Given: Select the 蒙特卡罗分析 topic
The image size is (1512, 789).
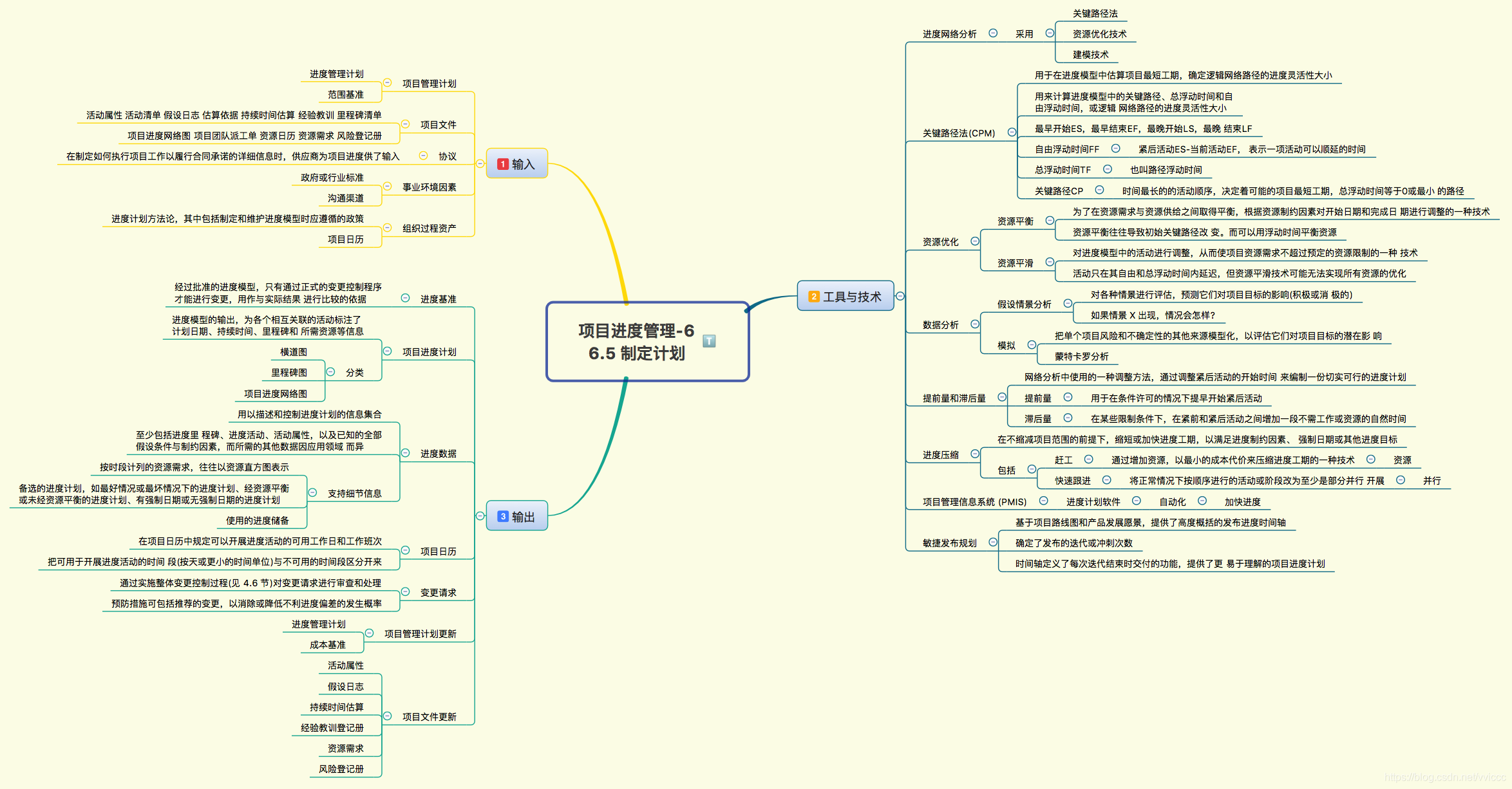Looking at the screenshot, I should tap(1081, 357).
